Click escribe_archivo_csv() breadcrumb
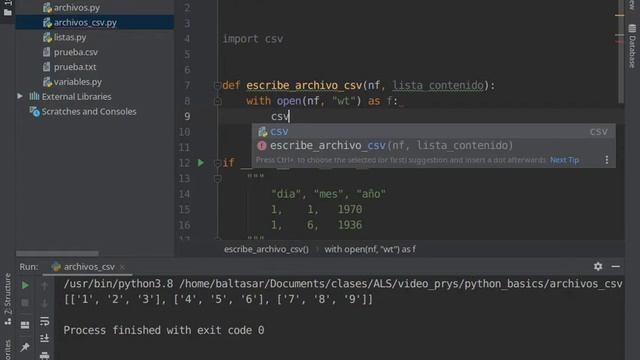The height and width of the screenshot is (360, 640). (266, 249)
